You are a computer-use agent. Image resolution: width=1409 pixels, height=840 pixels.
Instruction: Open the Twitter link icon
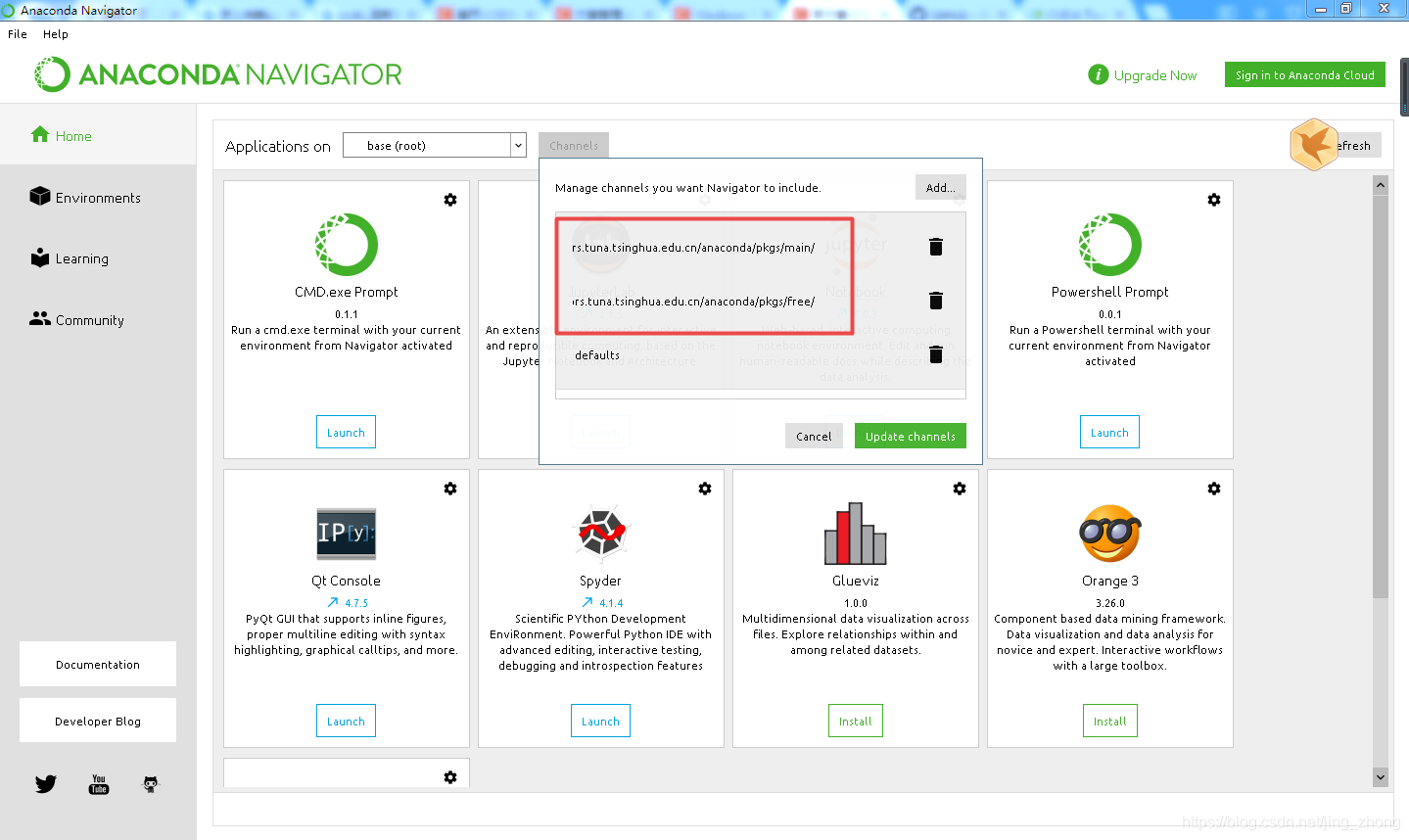pos(46,784)
